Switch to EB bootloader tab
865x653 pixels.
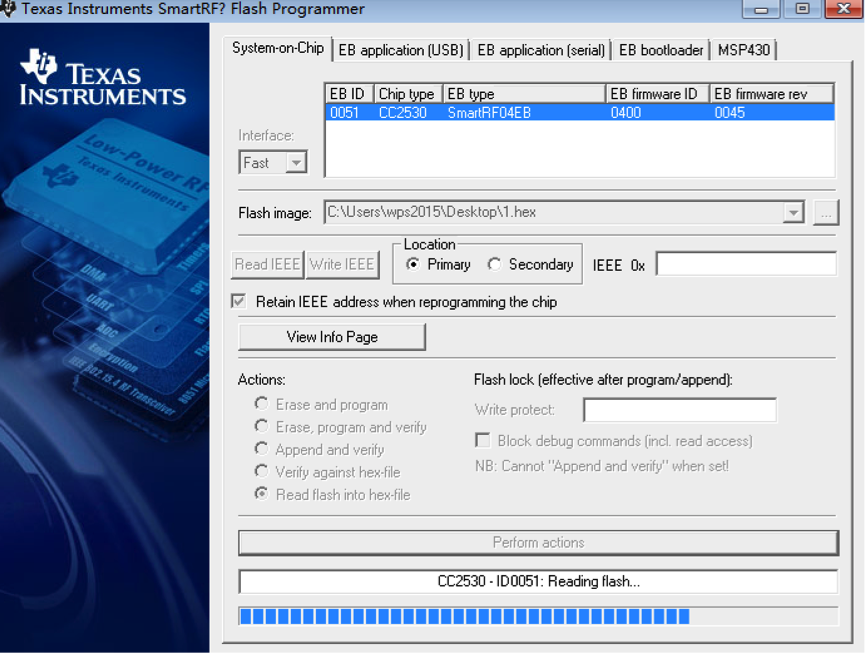coord(661,50)
